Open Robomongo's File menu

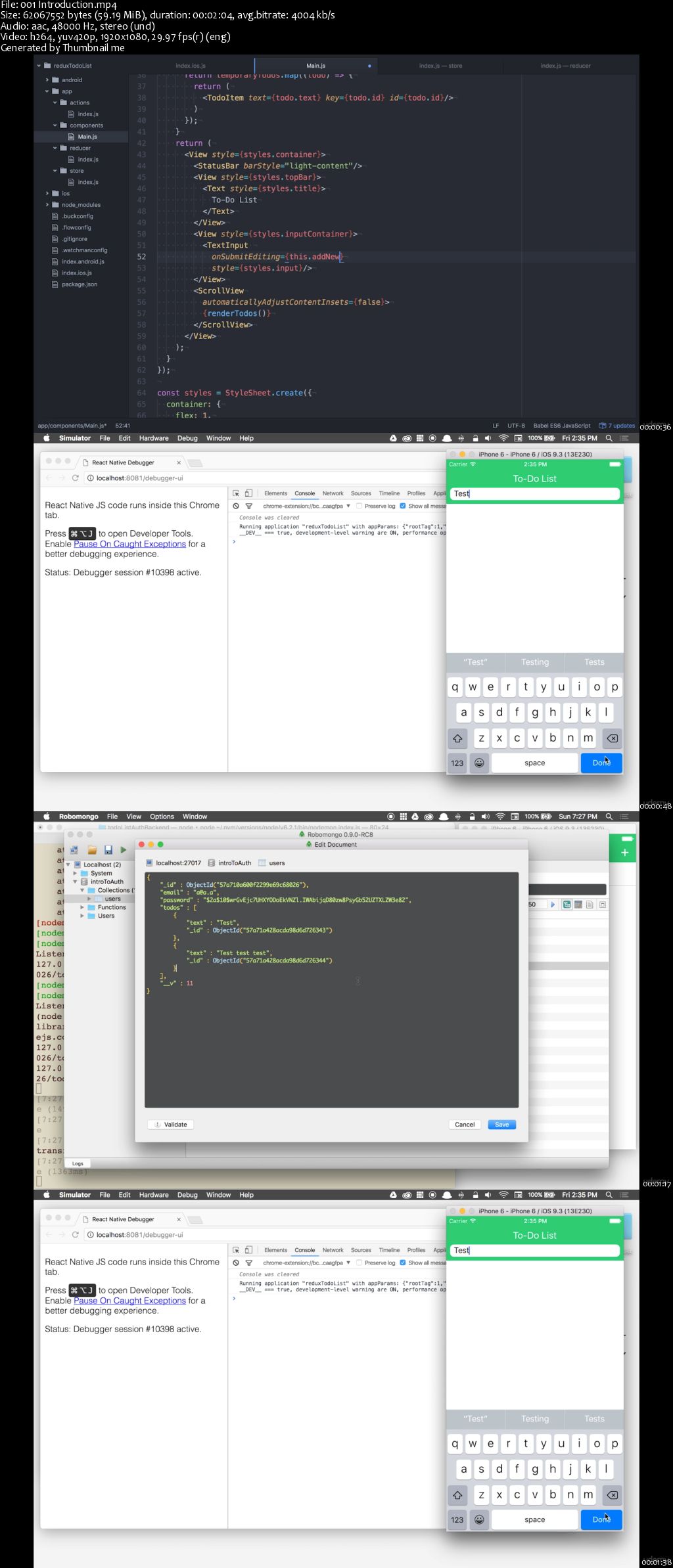click(x=112, y=817)
